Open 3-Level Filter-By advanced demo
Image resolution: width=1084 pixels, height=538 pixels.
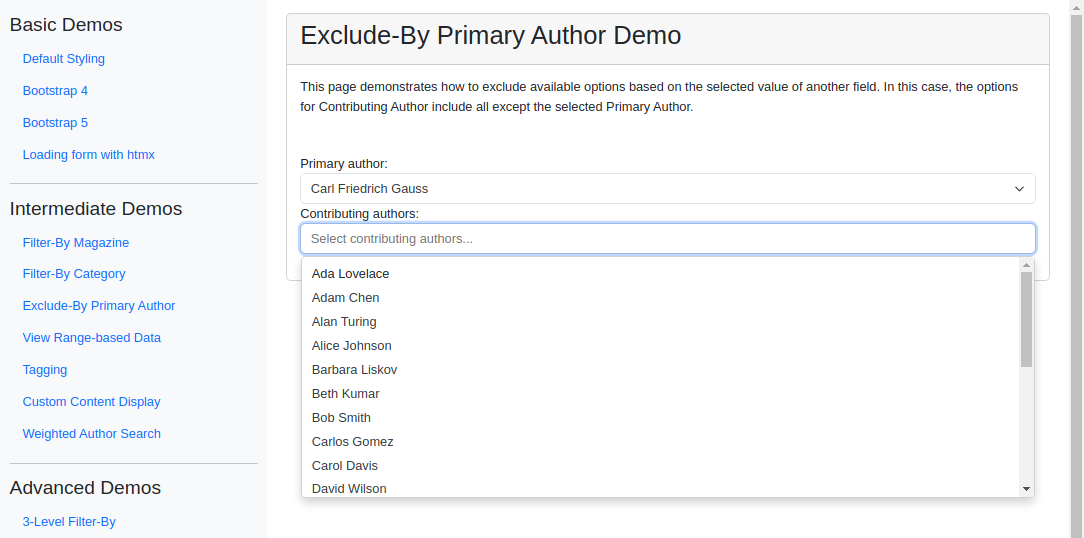69,521
